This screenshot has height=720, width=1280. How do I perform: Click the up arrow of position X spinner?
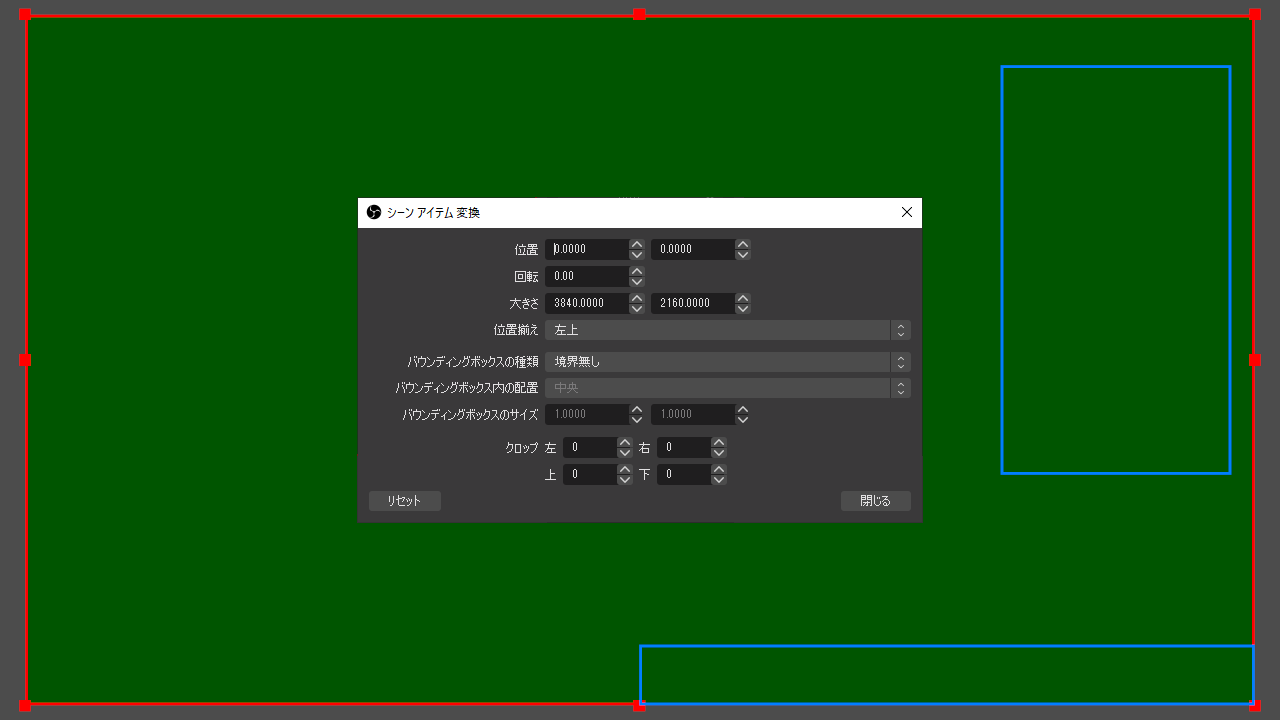tap(637, 244)
